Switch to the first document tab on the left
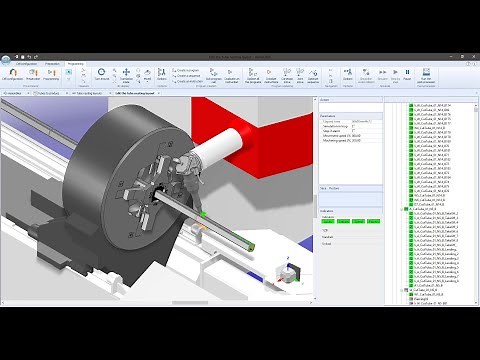Viewport: 480px width, 360px height. tap(14, 93)
